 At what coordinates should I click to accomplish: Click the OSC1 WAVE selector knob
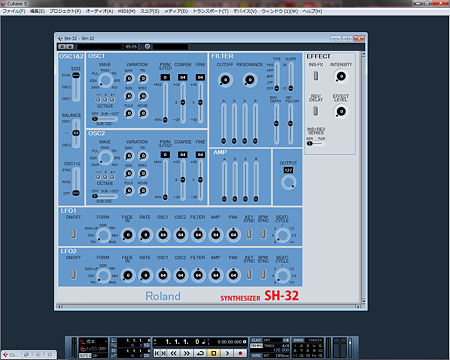coord(106,80)
